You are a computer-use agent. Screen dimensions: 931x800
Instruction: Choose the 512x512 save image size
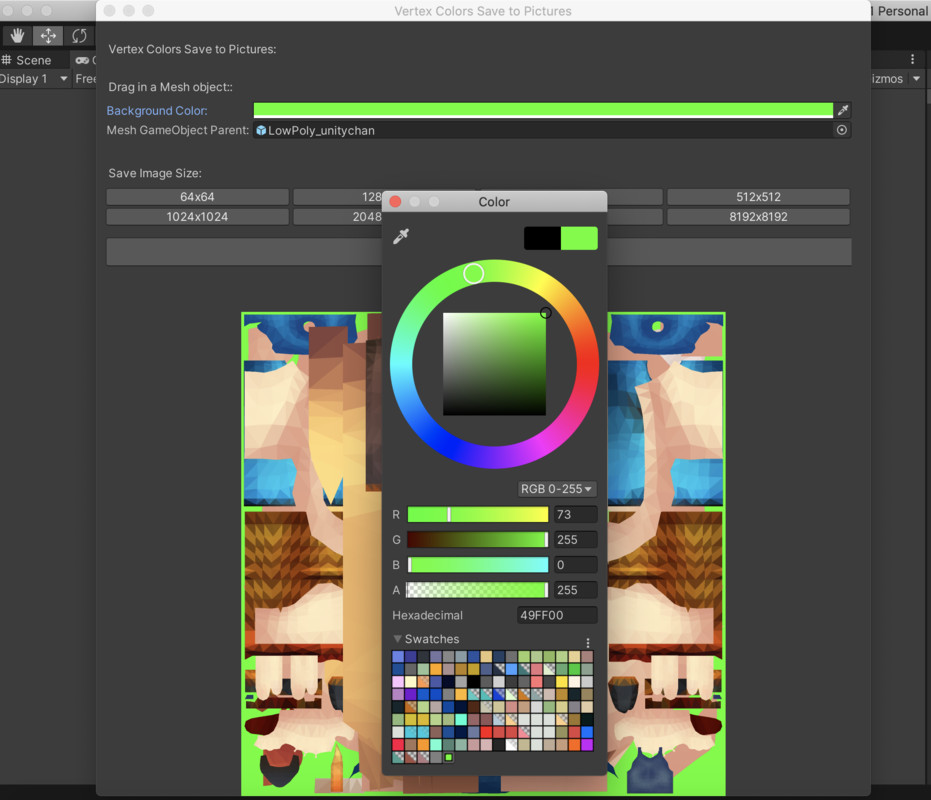pyautogui.click(x=758, y=196)
